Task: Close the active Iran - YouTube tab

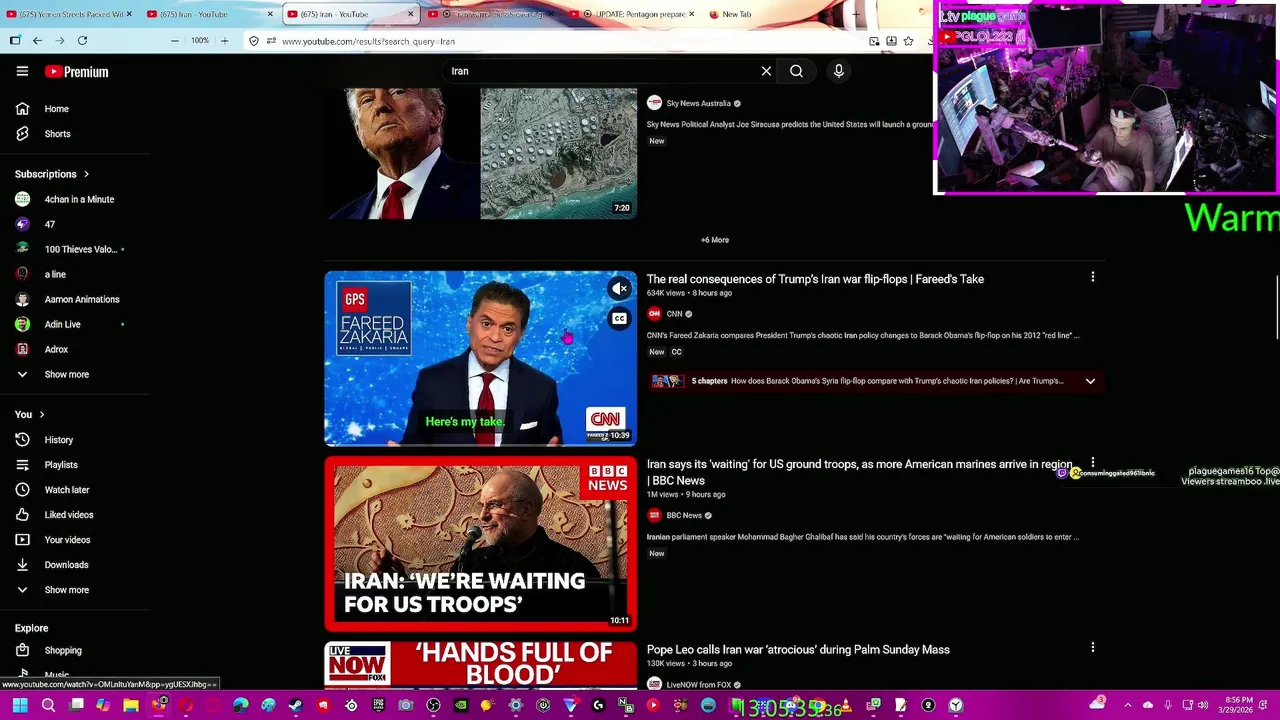Action: (411, 14)
